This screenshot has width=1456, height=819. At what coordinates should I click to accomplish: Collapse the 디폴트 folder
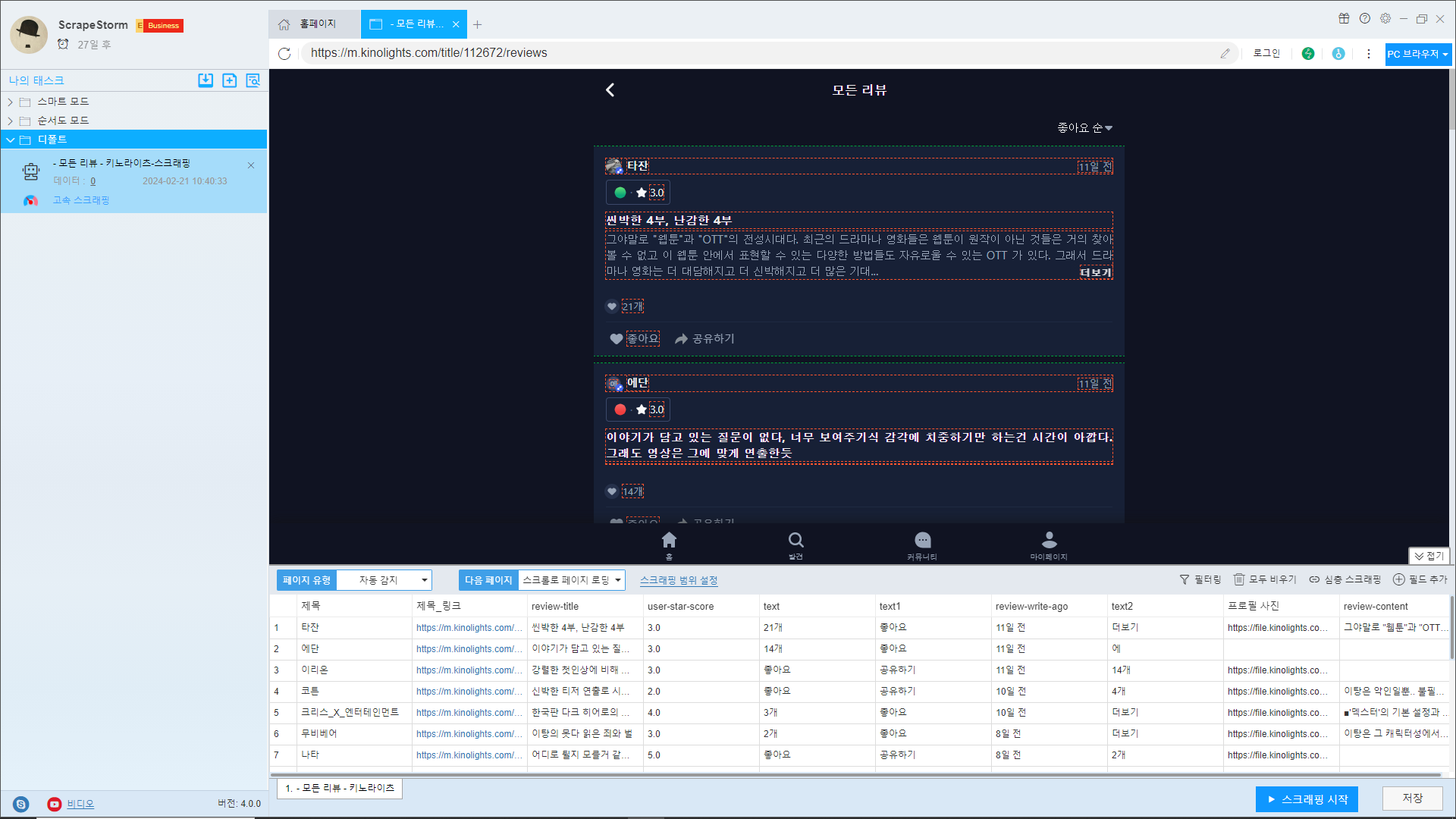[11, 140]
